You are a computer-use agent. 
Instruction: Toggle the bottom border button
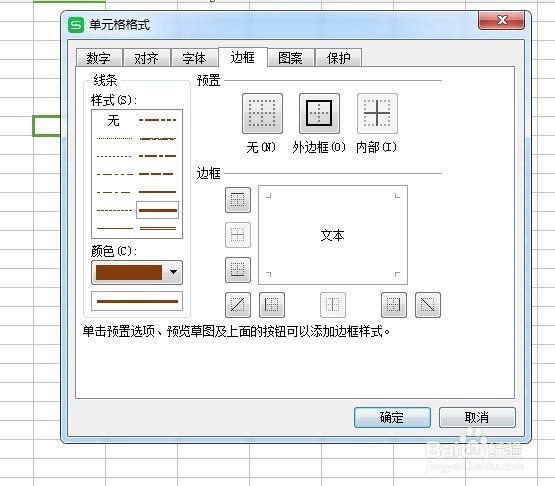238,270
